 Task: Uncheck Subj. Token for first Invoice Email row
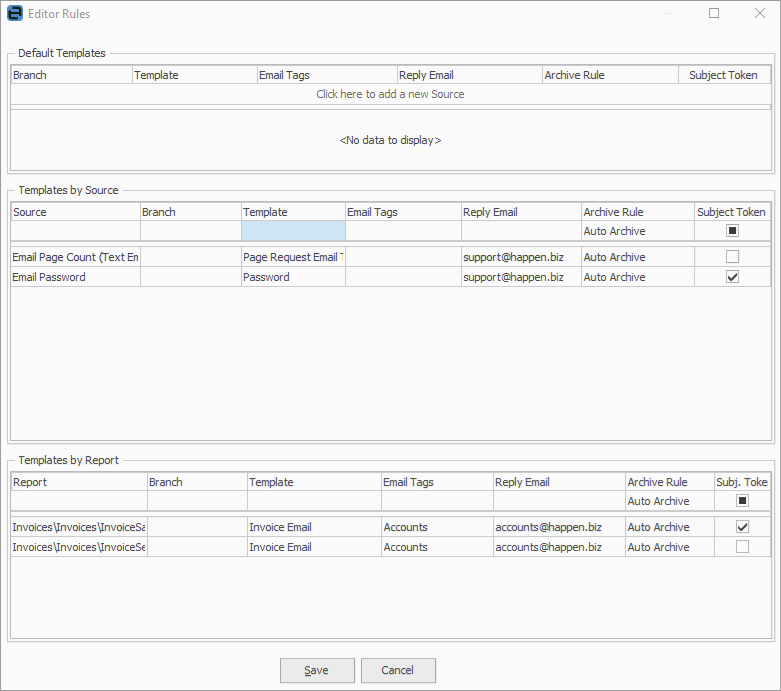coord(742,527)
